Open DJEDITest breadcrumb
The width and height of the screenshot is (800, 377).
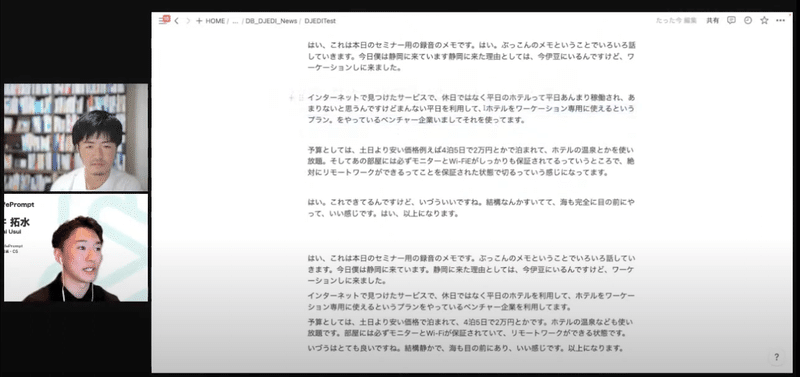click(x=320, y=21)
